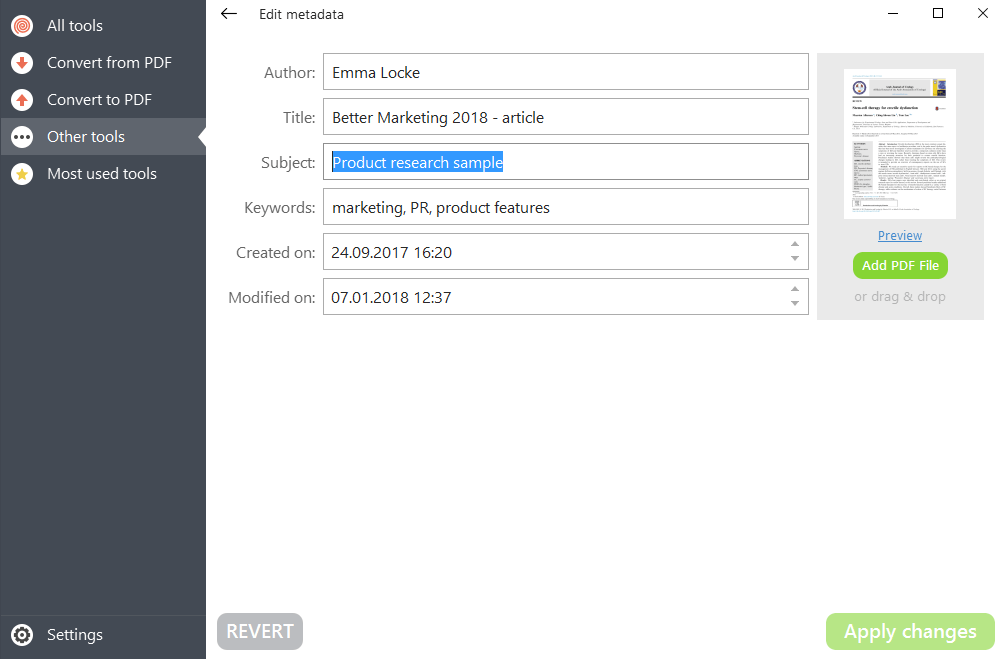Maximize the application window
The image size is (1004, 659).
click(937, 14)
